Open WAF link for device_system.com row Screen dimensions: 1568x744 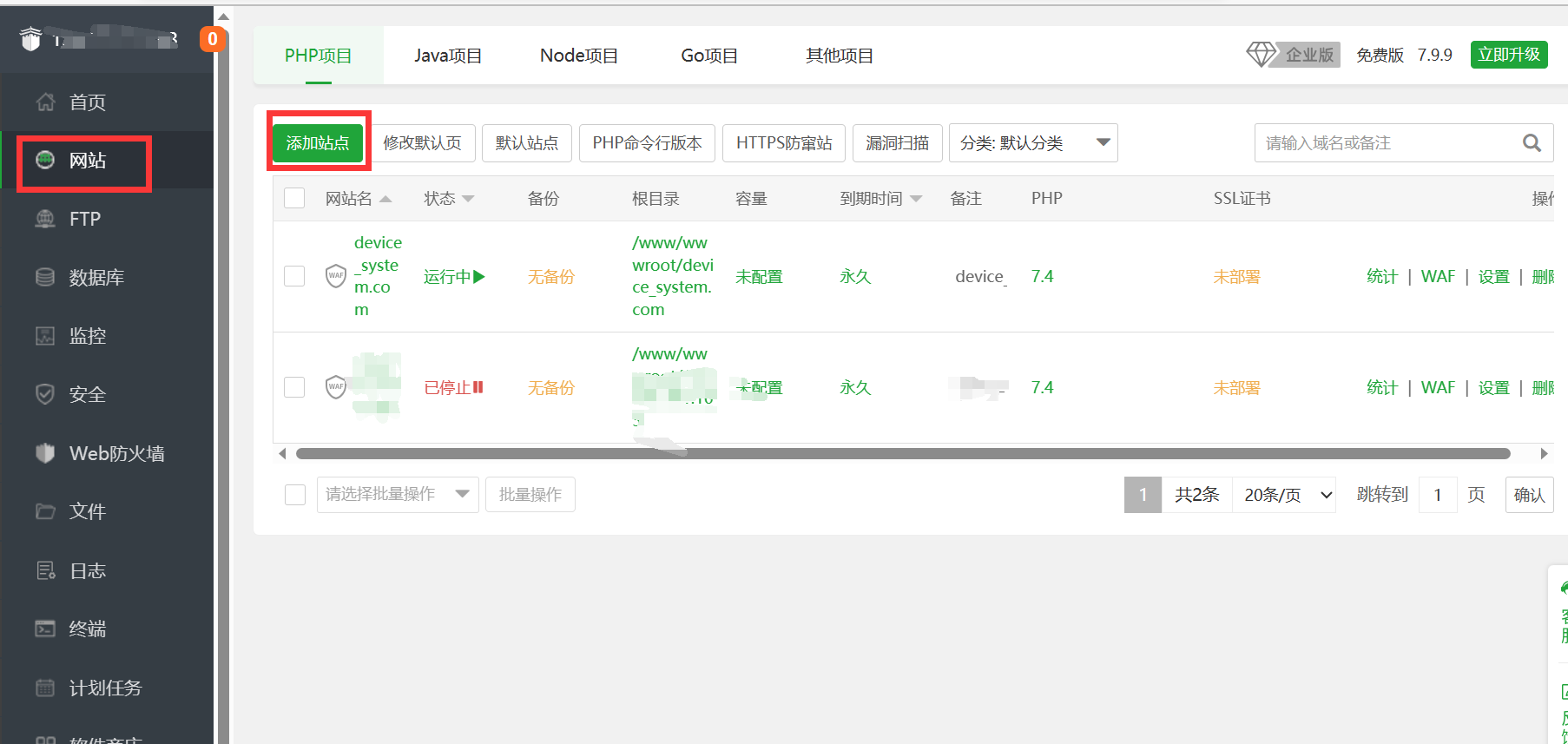1438,277
